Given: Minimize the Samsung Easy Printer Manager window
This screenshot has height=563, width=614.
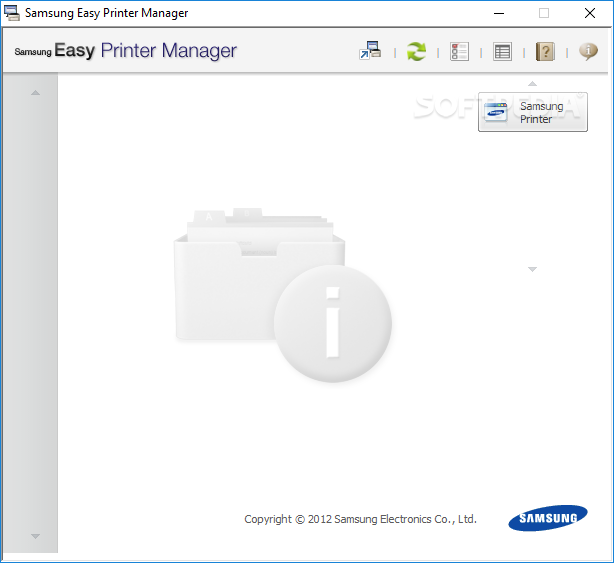Looking at the screenshot, I should (499, 13).
